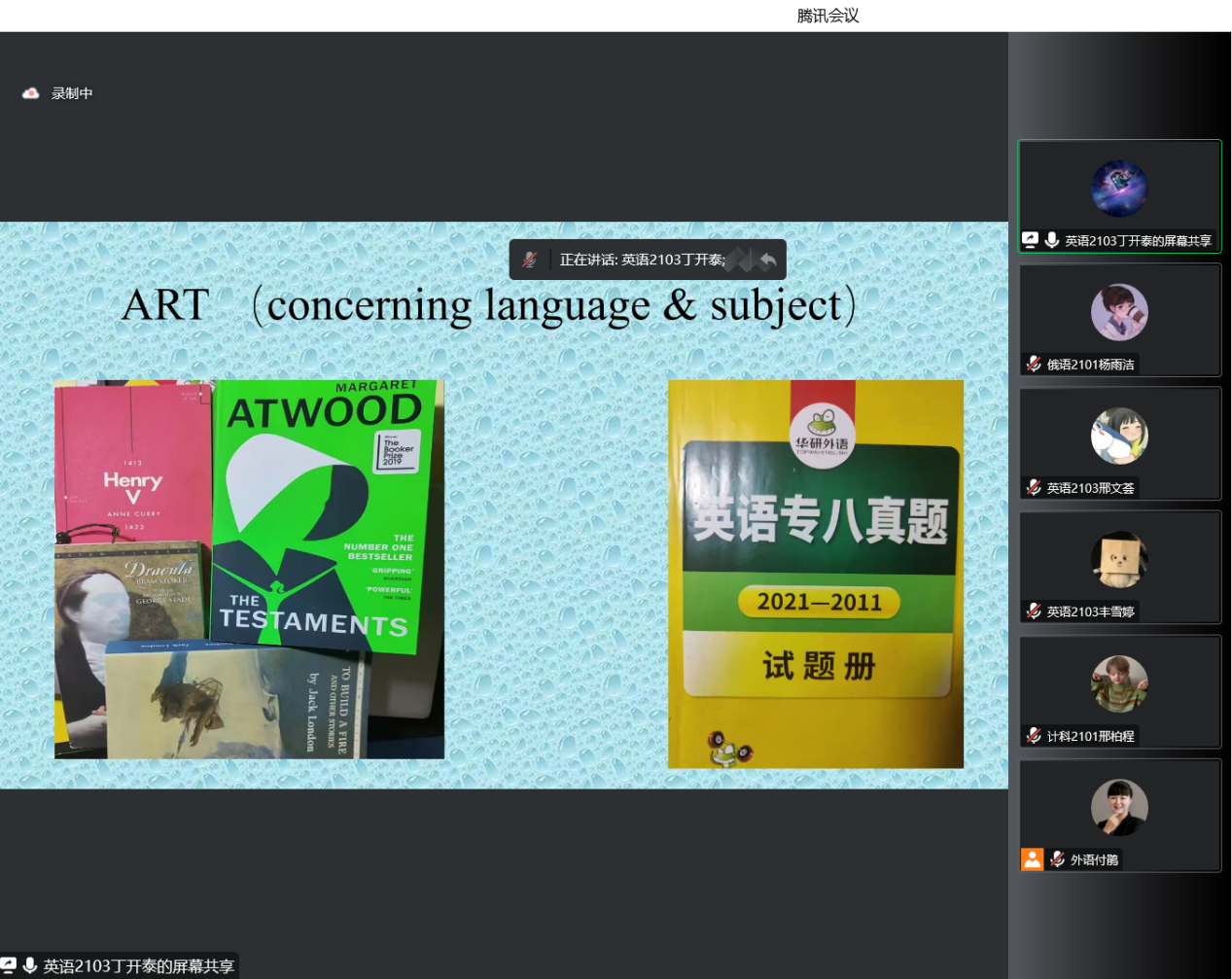Viewport: 1232px width, 979px height.
Task: Click the sidebar name 英语2103丁开泰的屏幕共享
Action: [1138, 241]
